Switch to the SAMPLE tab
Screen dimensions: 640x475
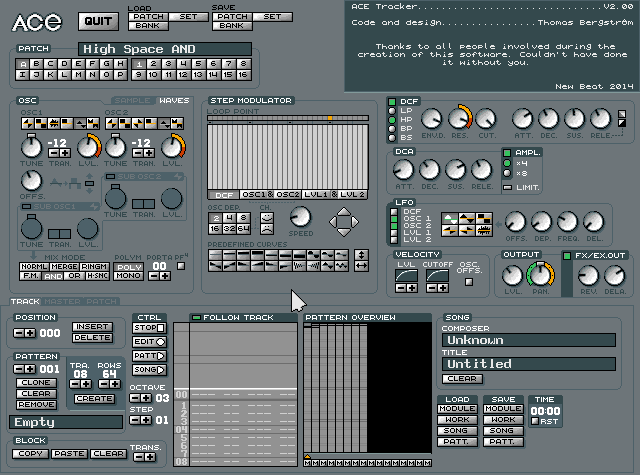coord(132,100)
